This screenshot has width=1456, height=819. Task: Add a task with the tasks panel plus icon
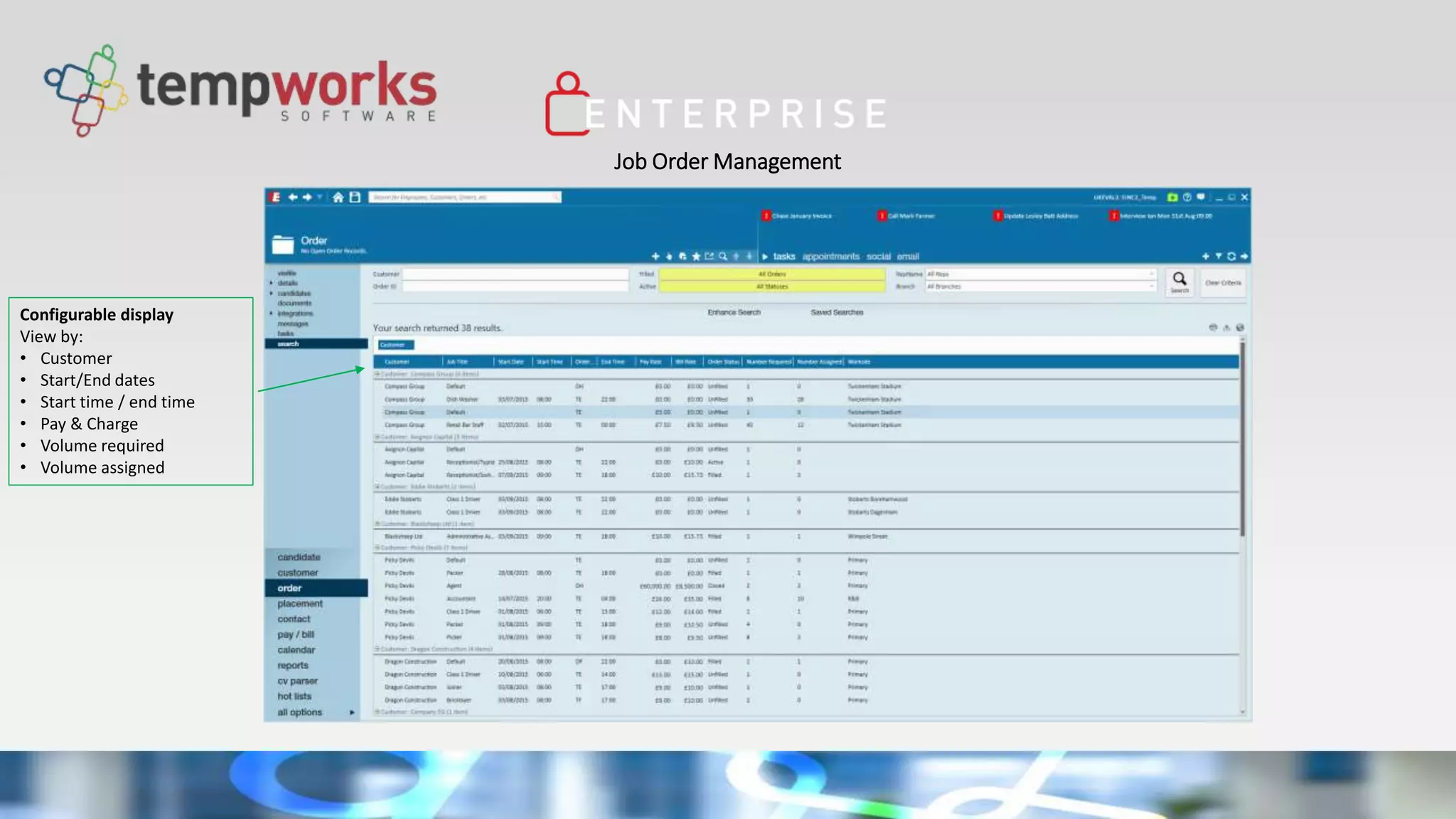click(x=1206, y=256)
